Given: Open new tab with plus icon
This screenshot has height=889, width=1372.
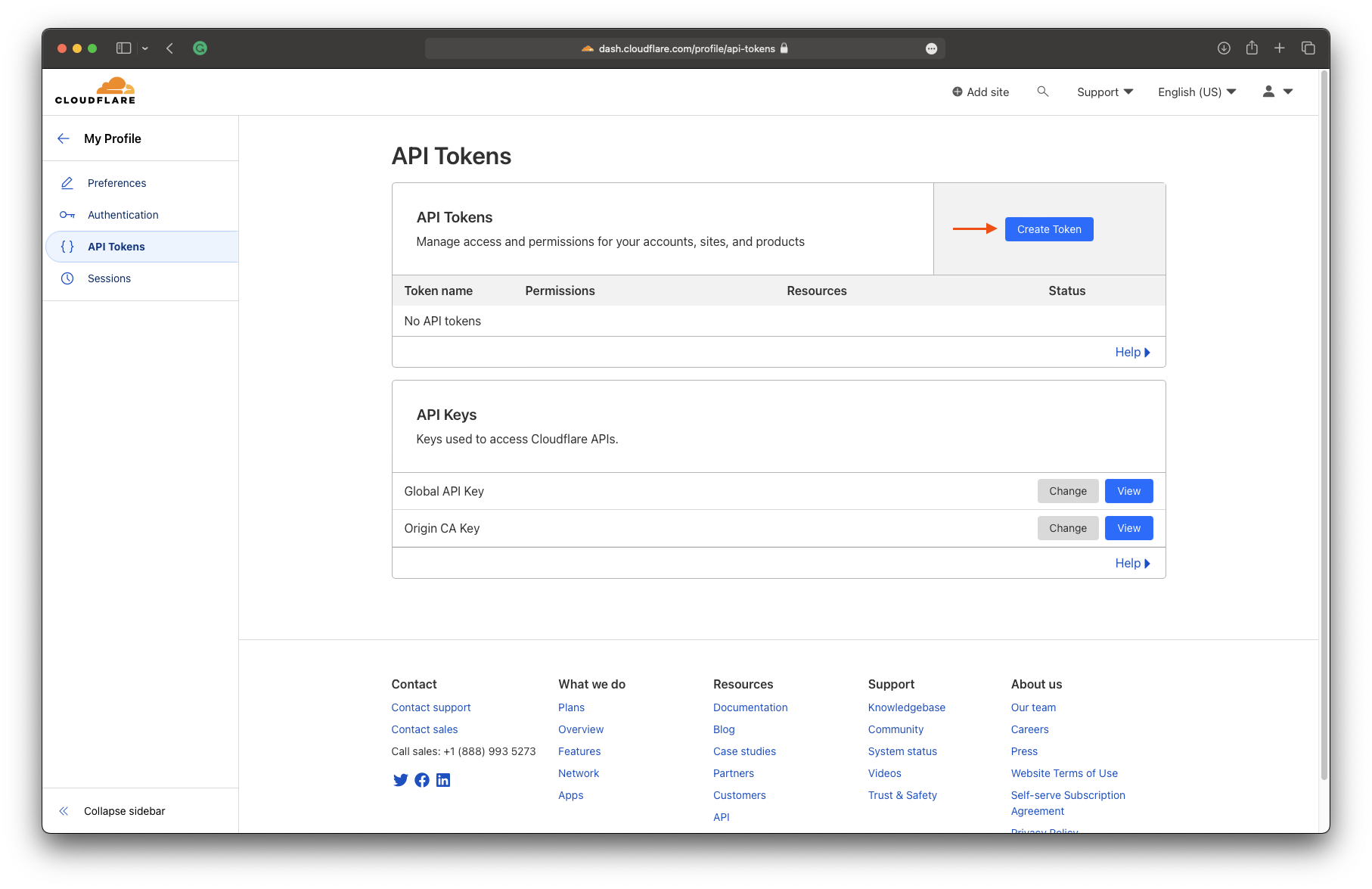Looking at the screenshot, I should (1280, 48).
